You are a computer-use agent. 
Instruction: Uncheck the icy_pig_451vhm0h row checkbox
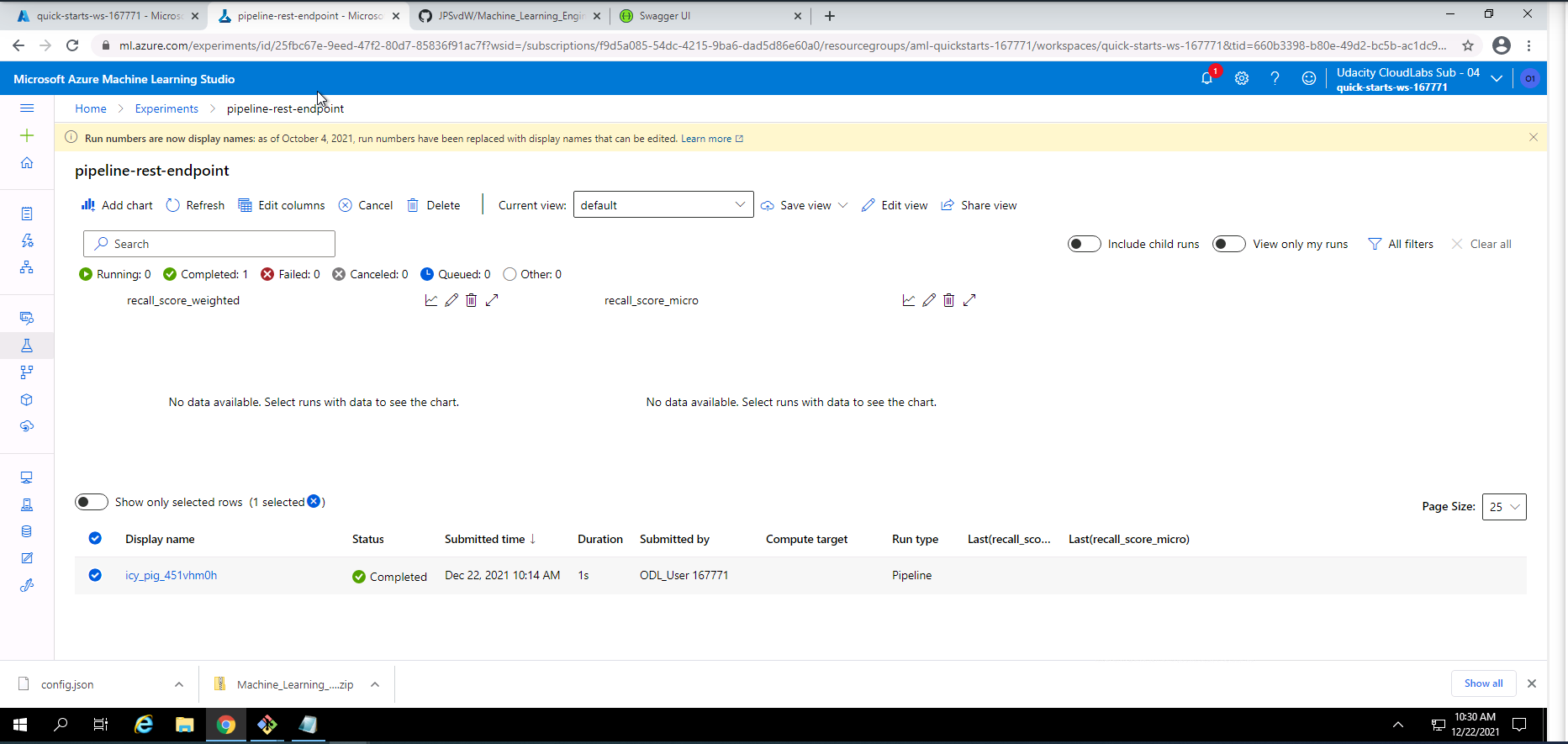pyautogui.click(x=95, y=575)
